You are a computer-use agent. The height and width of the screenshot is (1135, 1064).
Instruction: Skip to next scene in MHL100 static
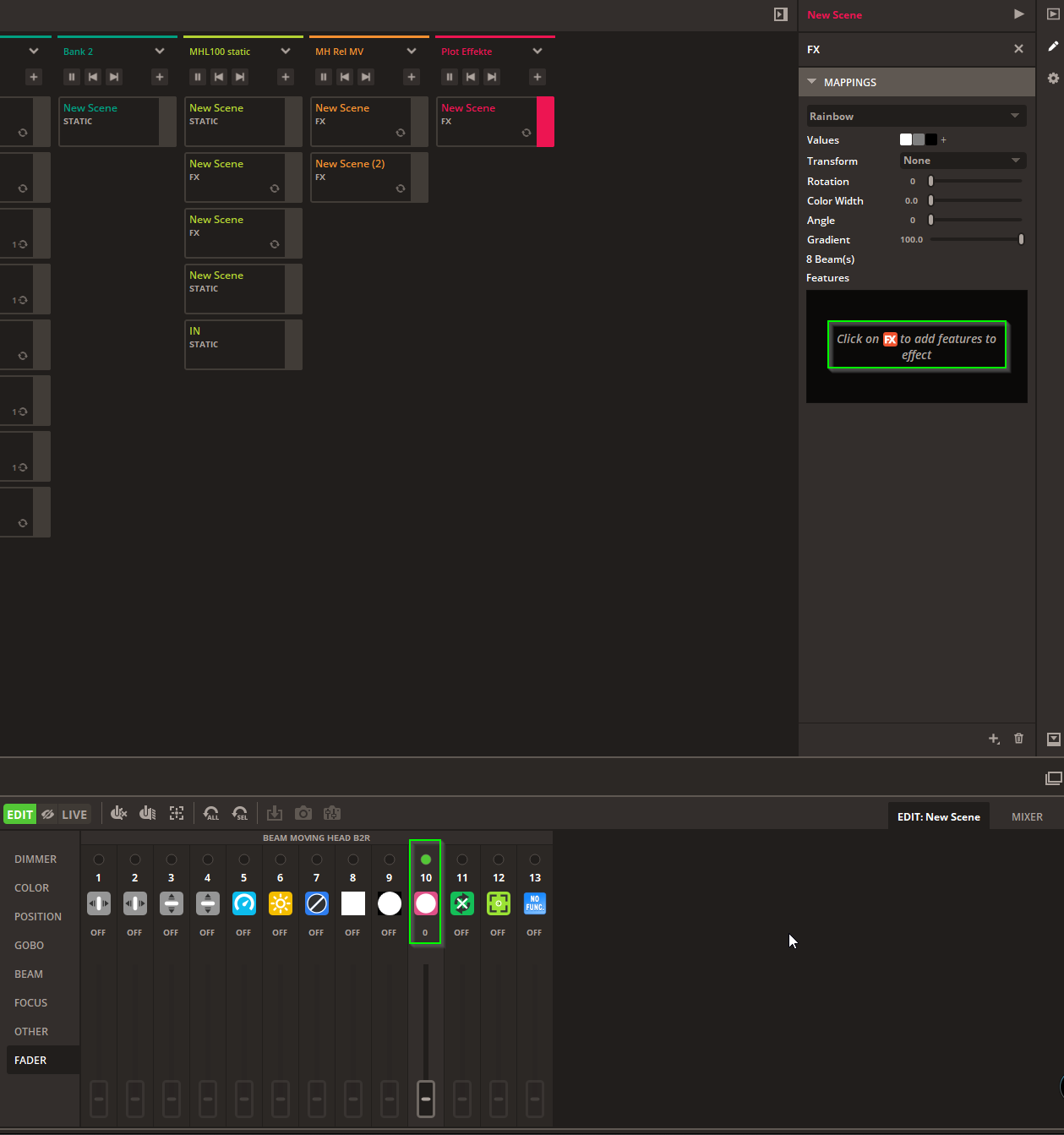(x=240, y=77)
